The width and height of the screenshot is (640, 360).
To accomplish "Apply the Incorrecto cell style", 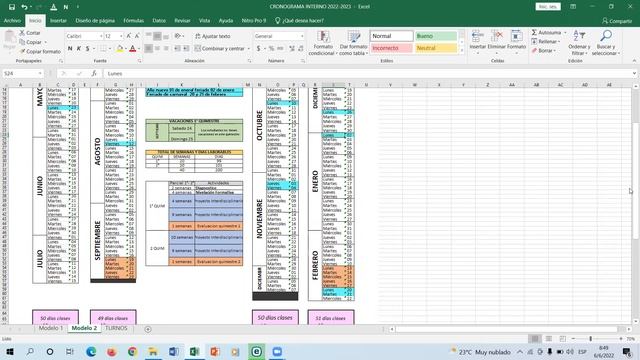I will 391,48.
